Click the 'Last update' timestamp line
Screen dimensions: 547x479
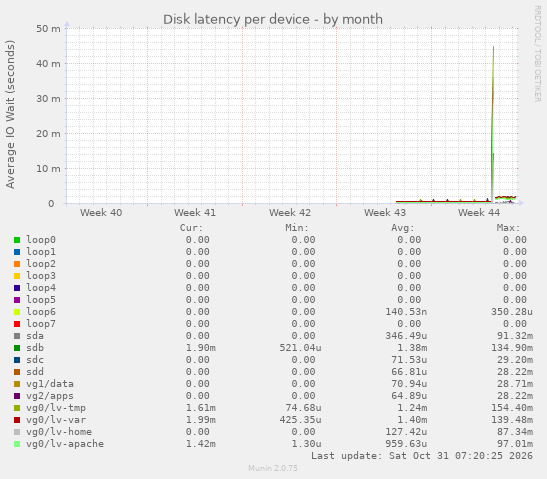[422, 456]
